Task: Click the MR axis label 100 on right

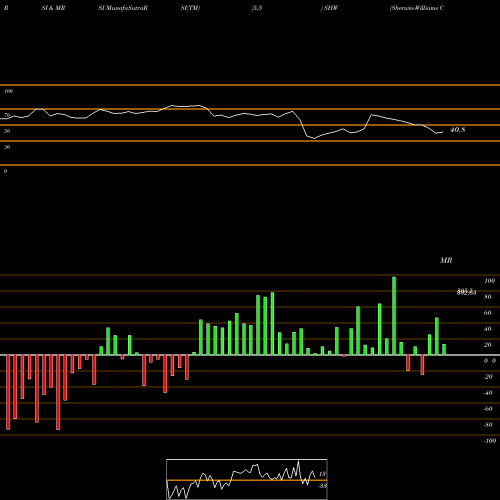Action: [x=489, y=281]
